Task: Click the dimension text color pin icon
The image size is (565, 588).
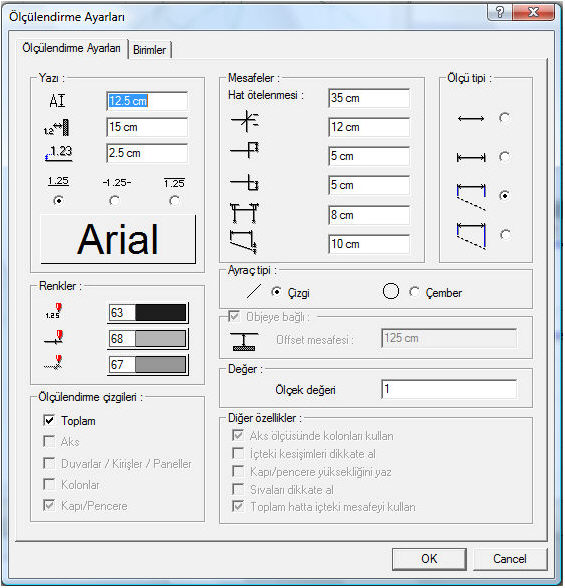Action: (54, 311)
